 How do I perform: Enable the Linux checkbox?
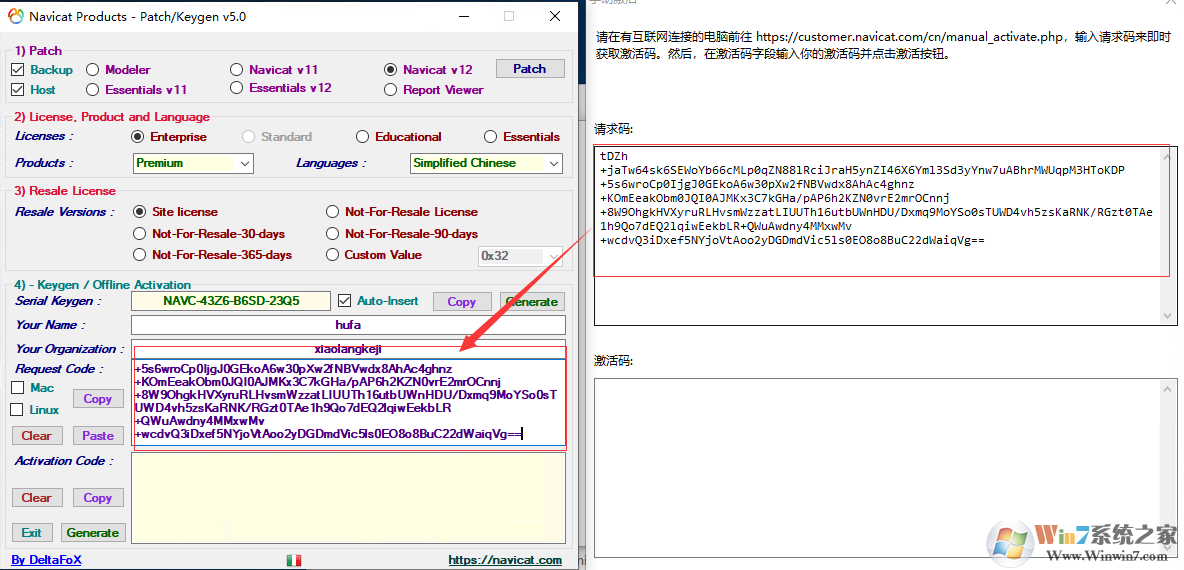tap(17, 410)
